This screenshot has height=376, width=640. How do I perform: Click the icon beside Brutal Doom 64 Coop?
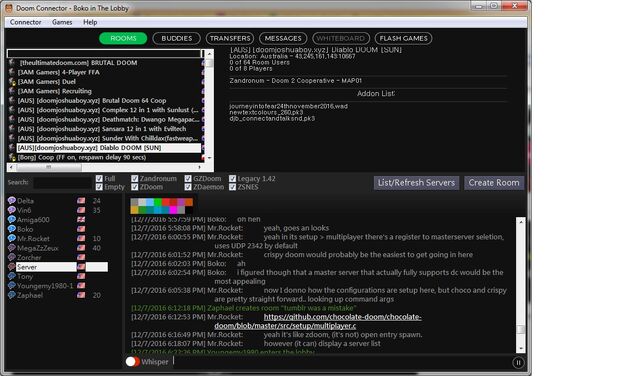click(12, 100)
